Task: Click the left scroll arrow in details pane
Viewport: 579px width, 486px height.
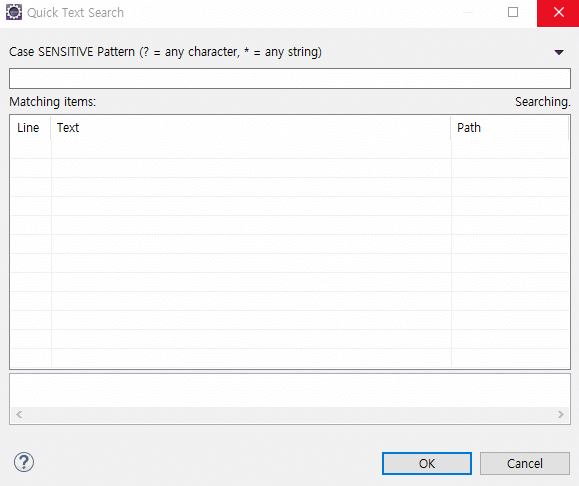Action: pos(19,414)
